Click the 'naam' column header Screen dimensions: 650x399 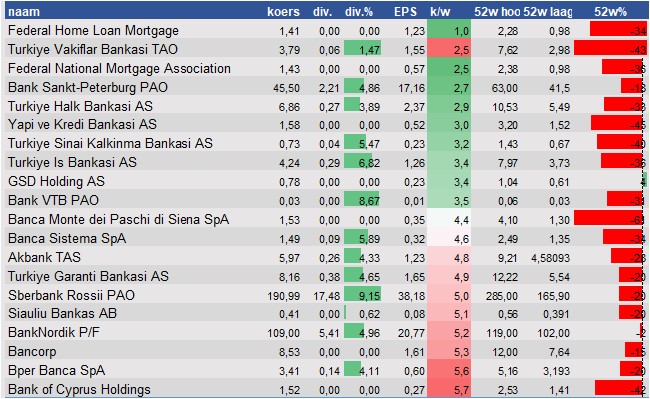[24, 12]
